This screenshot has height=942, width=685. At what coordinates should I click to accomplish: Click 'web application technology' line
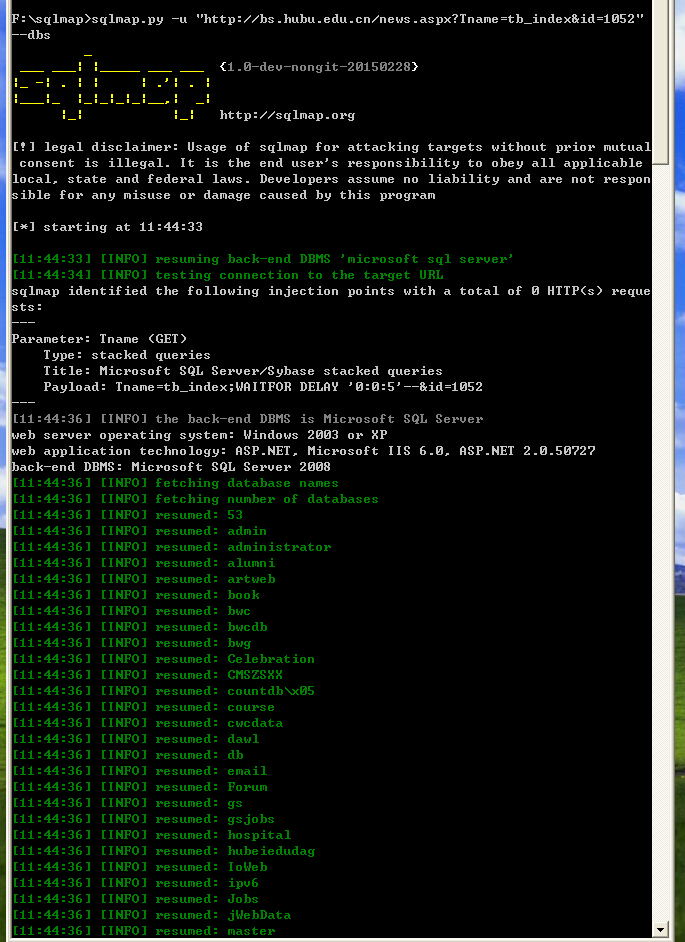pos(303,451)
